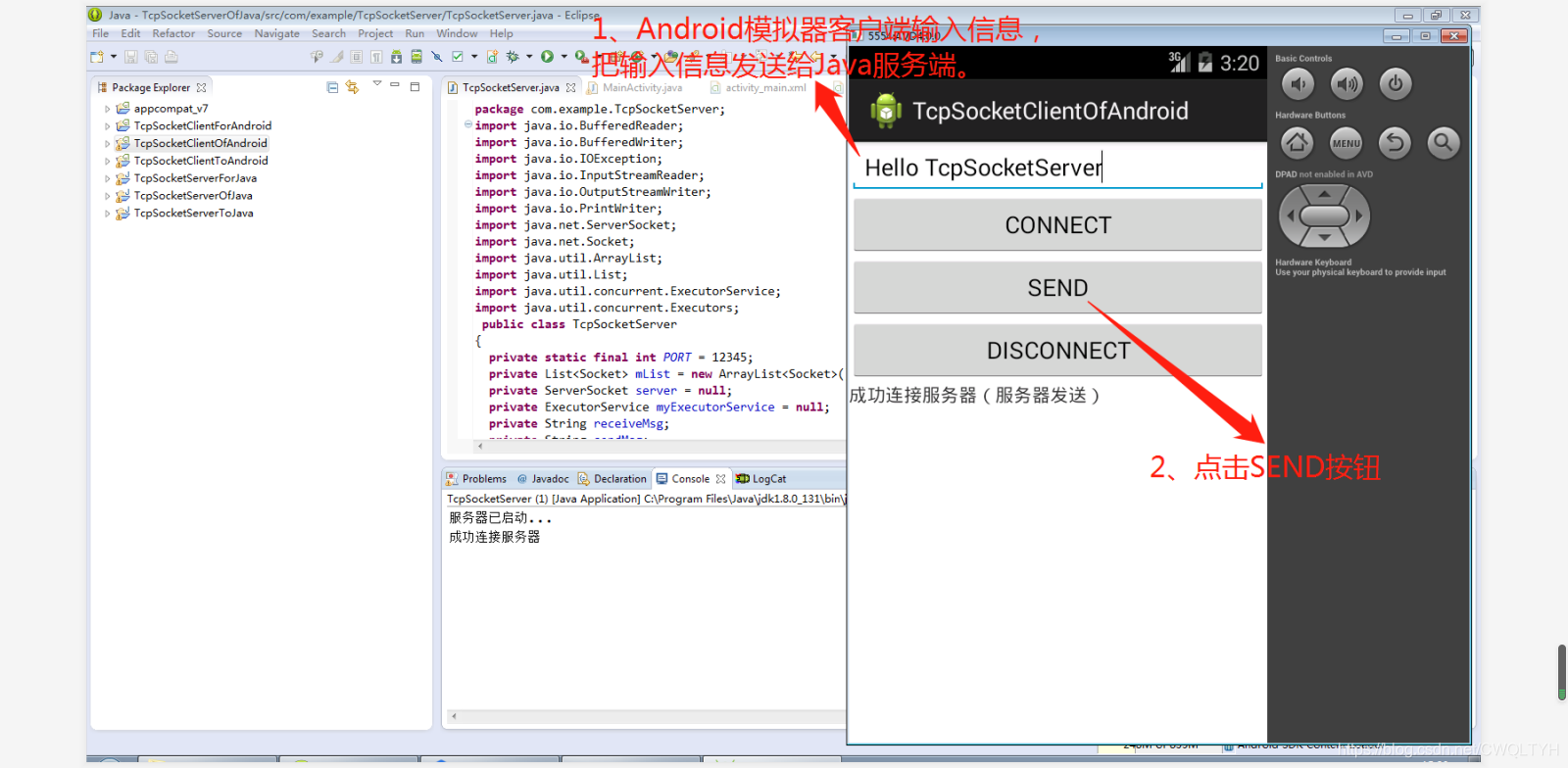Click the Hello TcpSocketServer text field
Image resolution: width=1568 pixels, height=768 pixels.
click(1057, 168)
